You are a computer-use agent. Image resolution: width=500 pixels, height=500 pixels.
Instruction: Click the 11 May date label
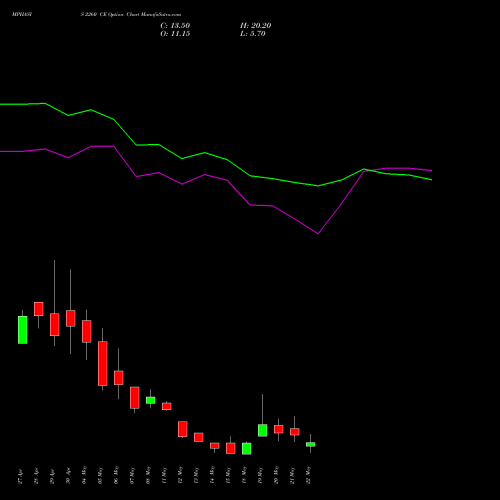point(164,475)
